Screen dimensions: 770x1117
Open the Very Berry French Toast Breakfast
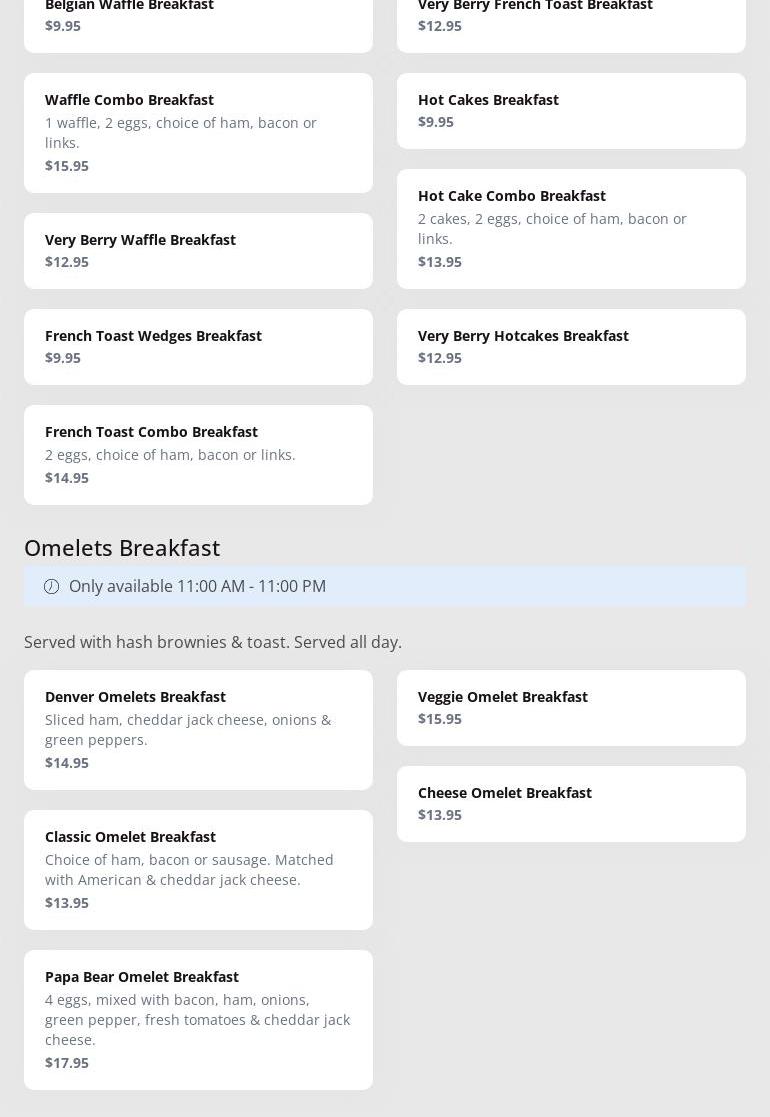click(x=571, y=20)
